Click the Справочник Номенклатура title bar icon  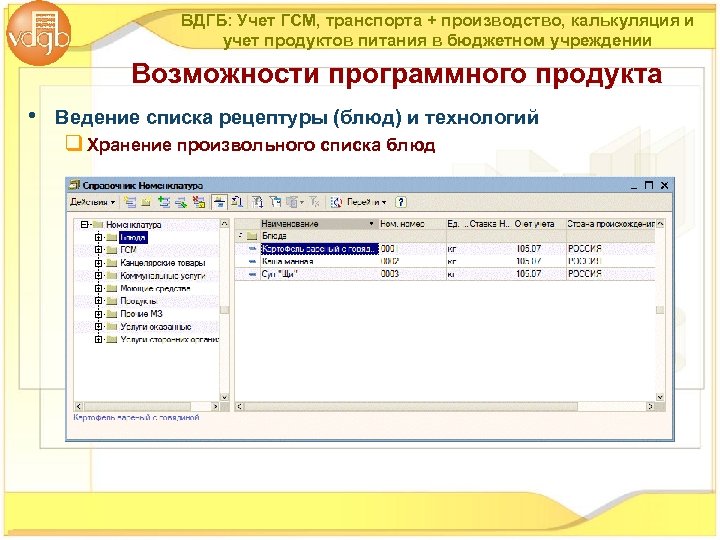[74, 186]
